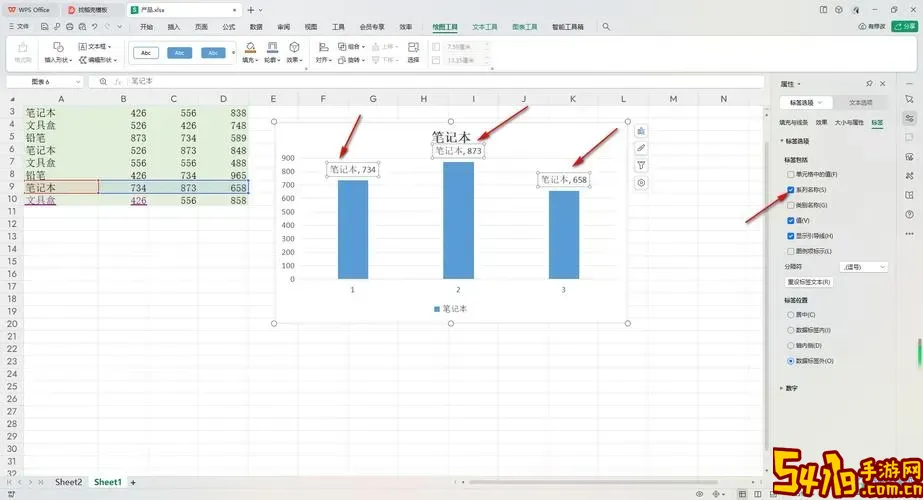The height and width of the screenshot is (500, 923).
Task: Switch to Sheet2 worksheet tab
Action: click(x=69, y=482)
